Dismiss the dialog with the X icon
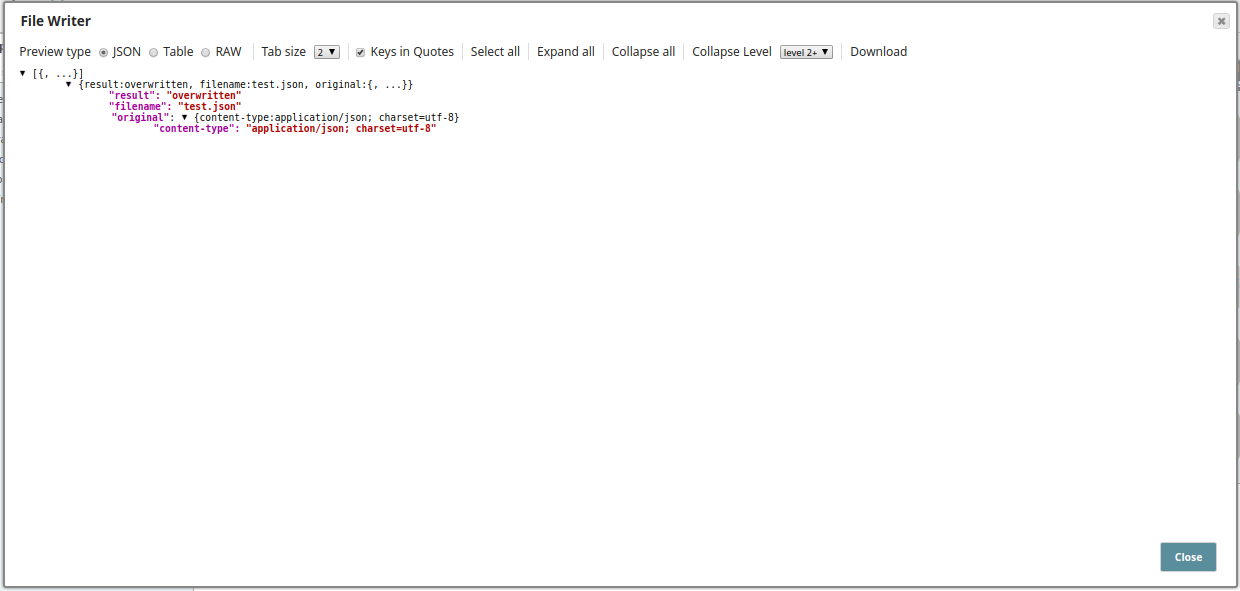Image resolution: width=1240 pixels, height=591 pixels. (1221, 20)
